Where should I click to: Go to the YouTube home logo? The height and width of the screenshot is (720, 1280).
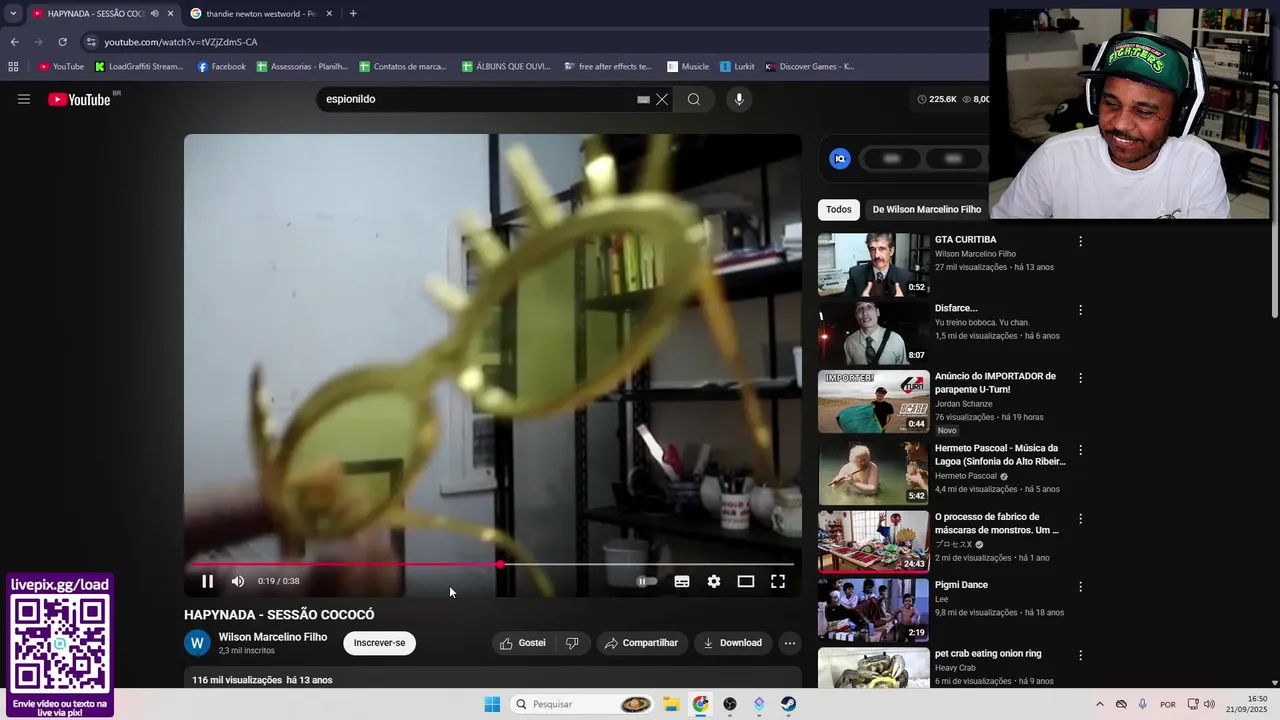click(x=80, y=99)
